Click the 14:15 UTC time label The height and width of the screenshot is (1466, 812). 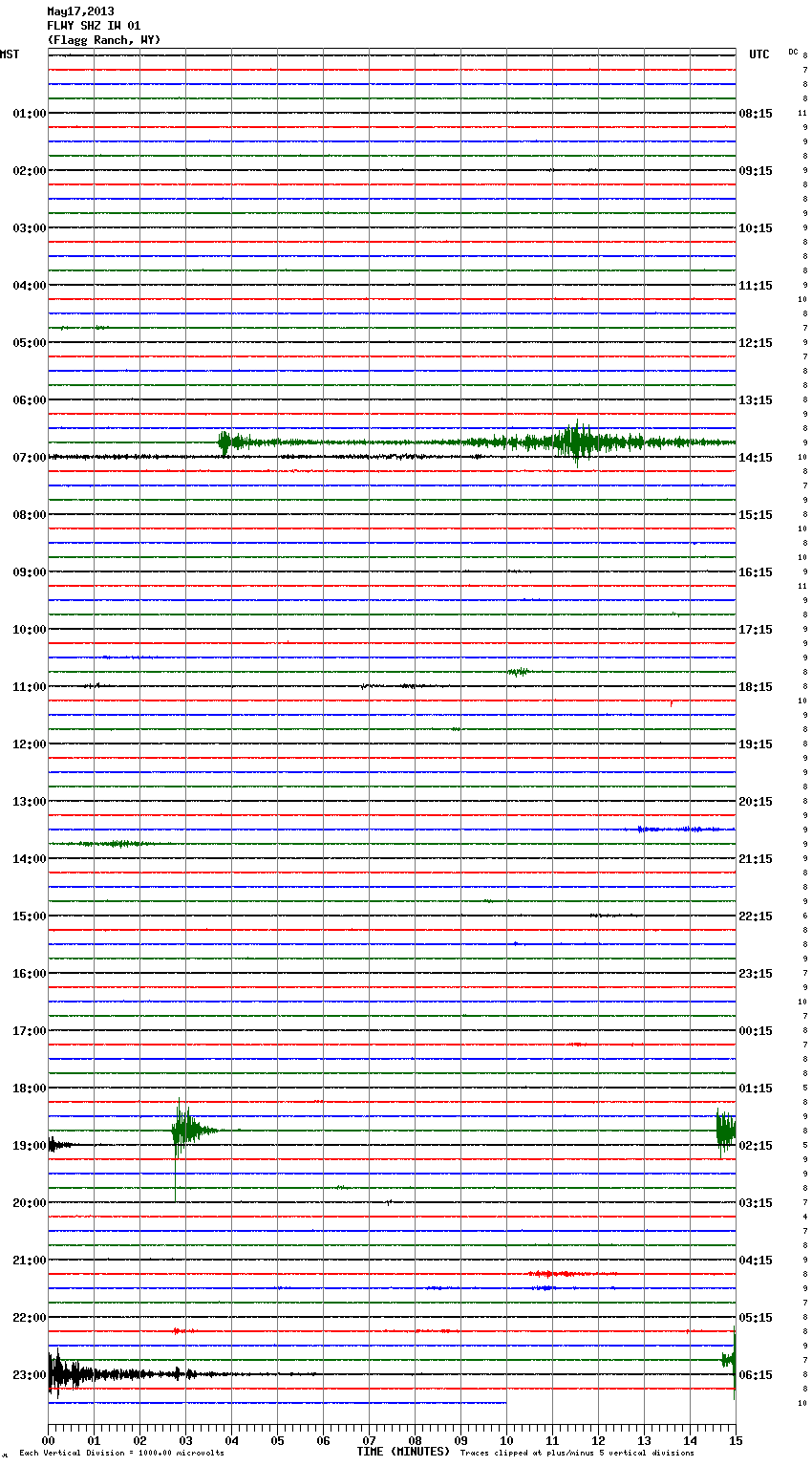coord(756,458)
